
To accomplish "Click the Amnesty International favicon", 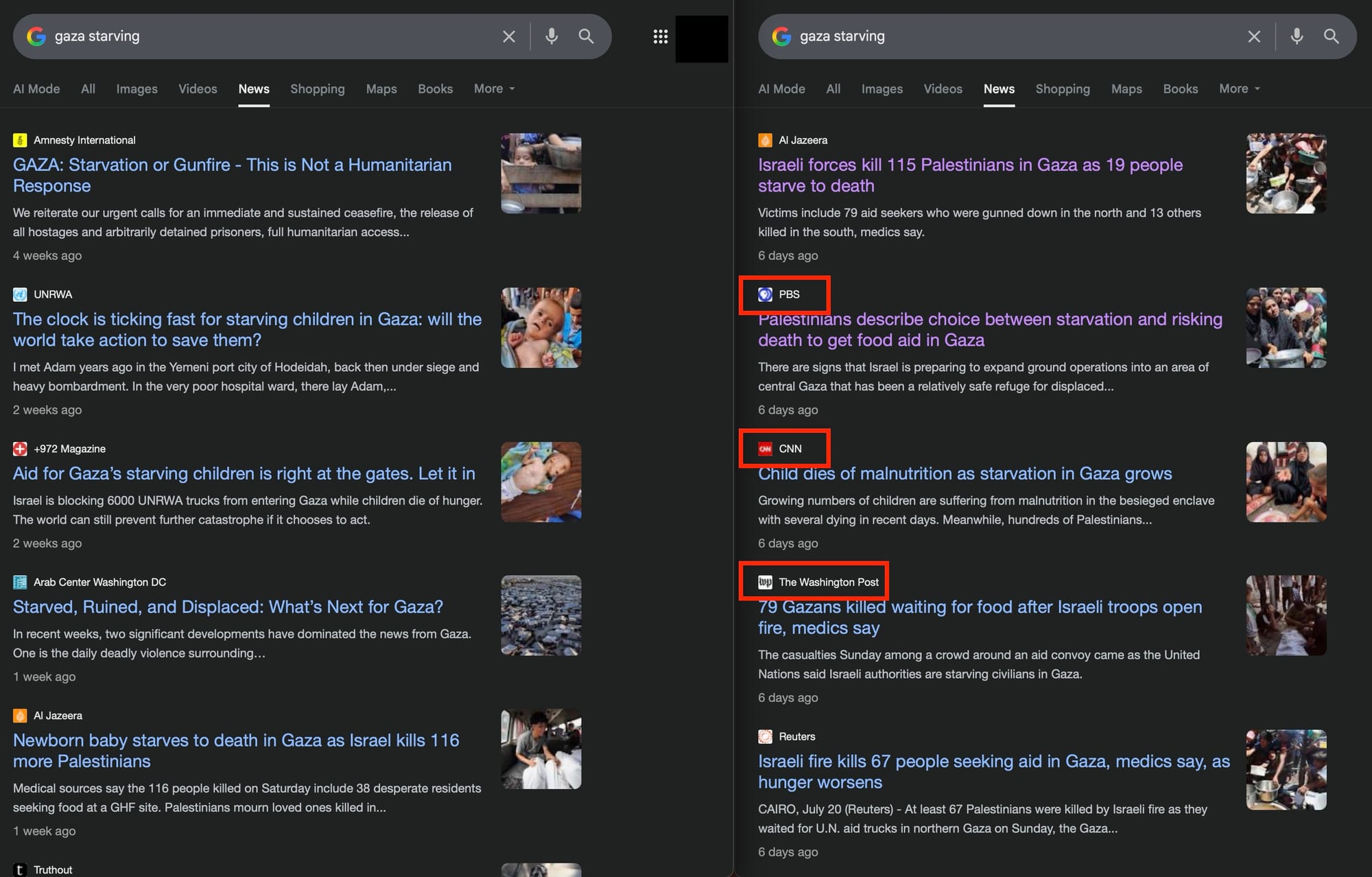I will pyautogui.click(x=20, y=140).
